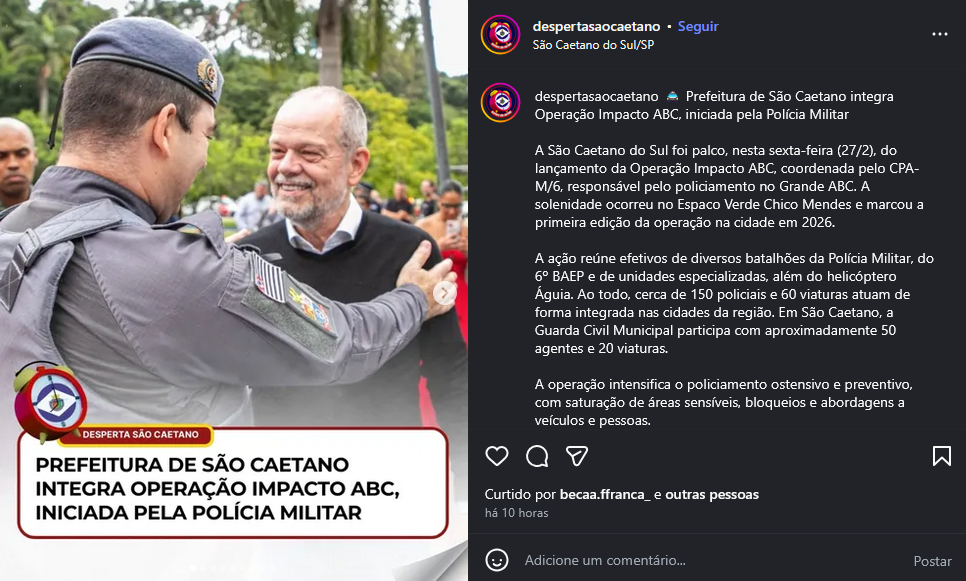Screen dimensions: 966x581
Task: Click the headline card on the post photo
Action: [x=233, y=482]
